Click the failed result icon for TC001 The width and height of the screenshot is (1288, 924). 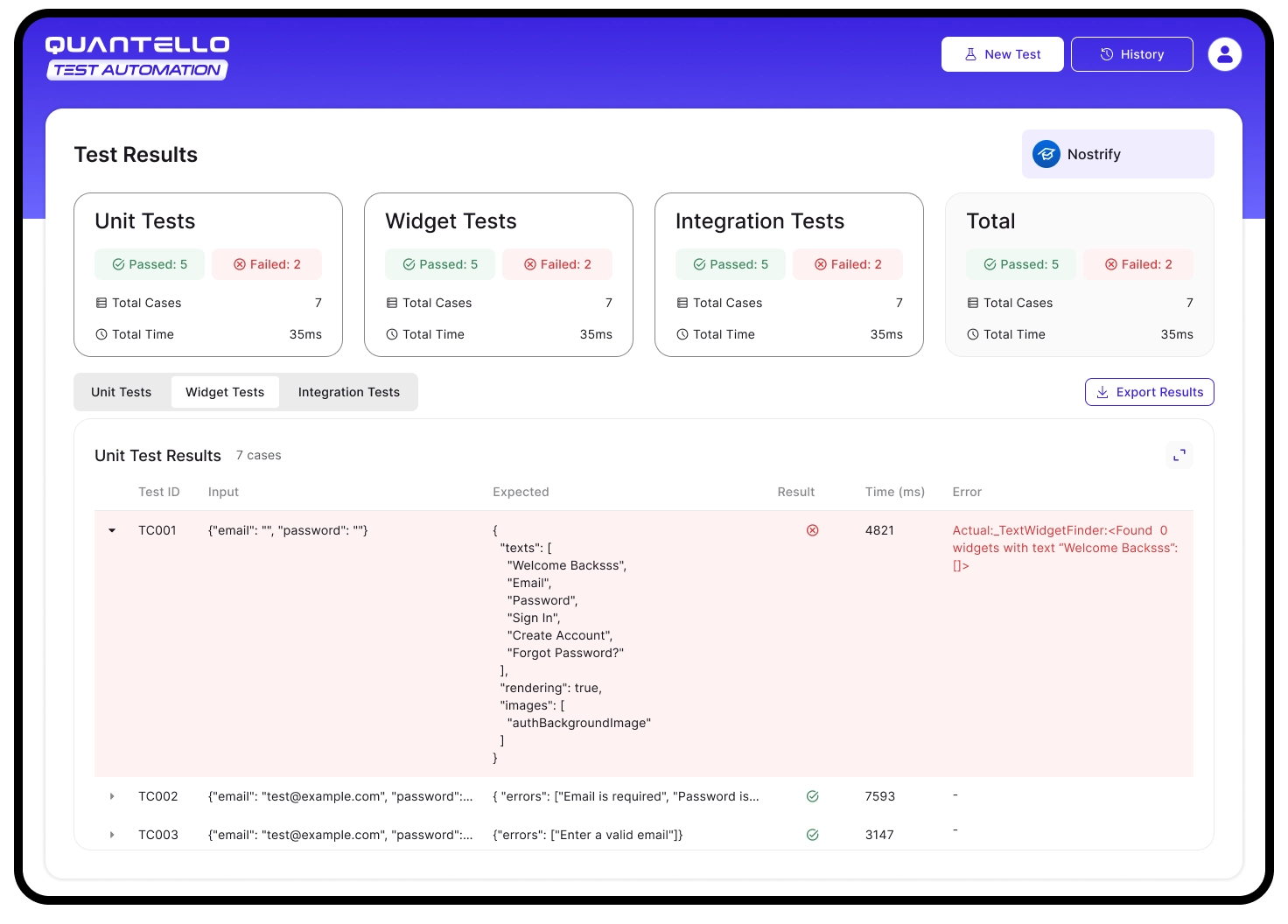tap(812, 530)
